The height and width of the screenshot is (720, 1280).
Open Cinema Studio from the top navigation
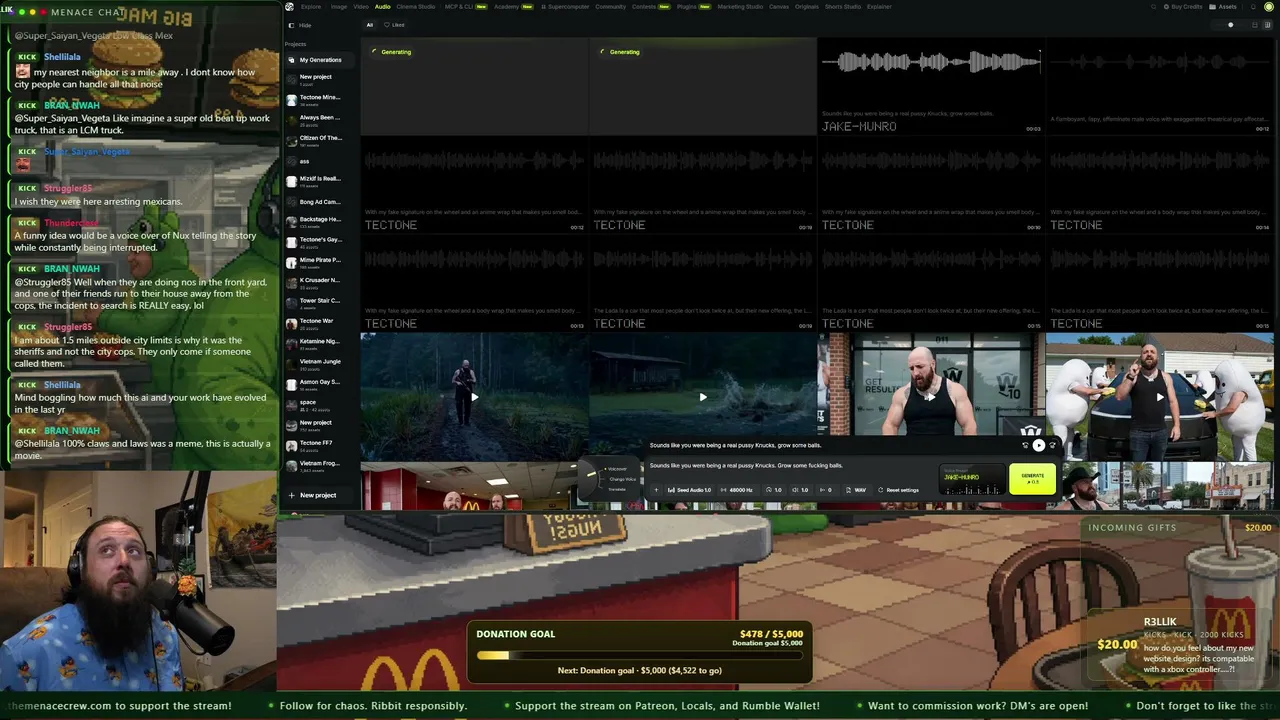click(x=416, y=7)
